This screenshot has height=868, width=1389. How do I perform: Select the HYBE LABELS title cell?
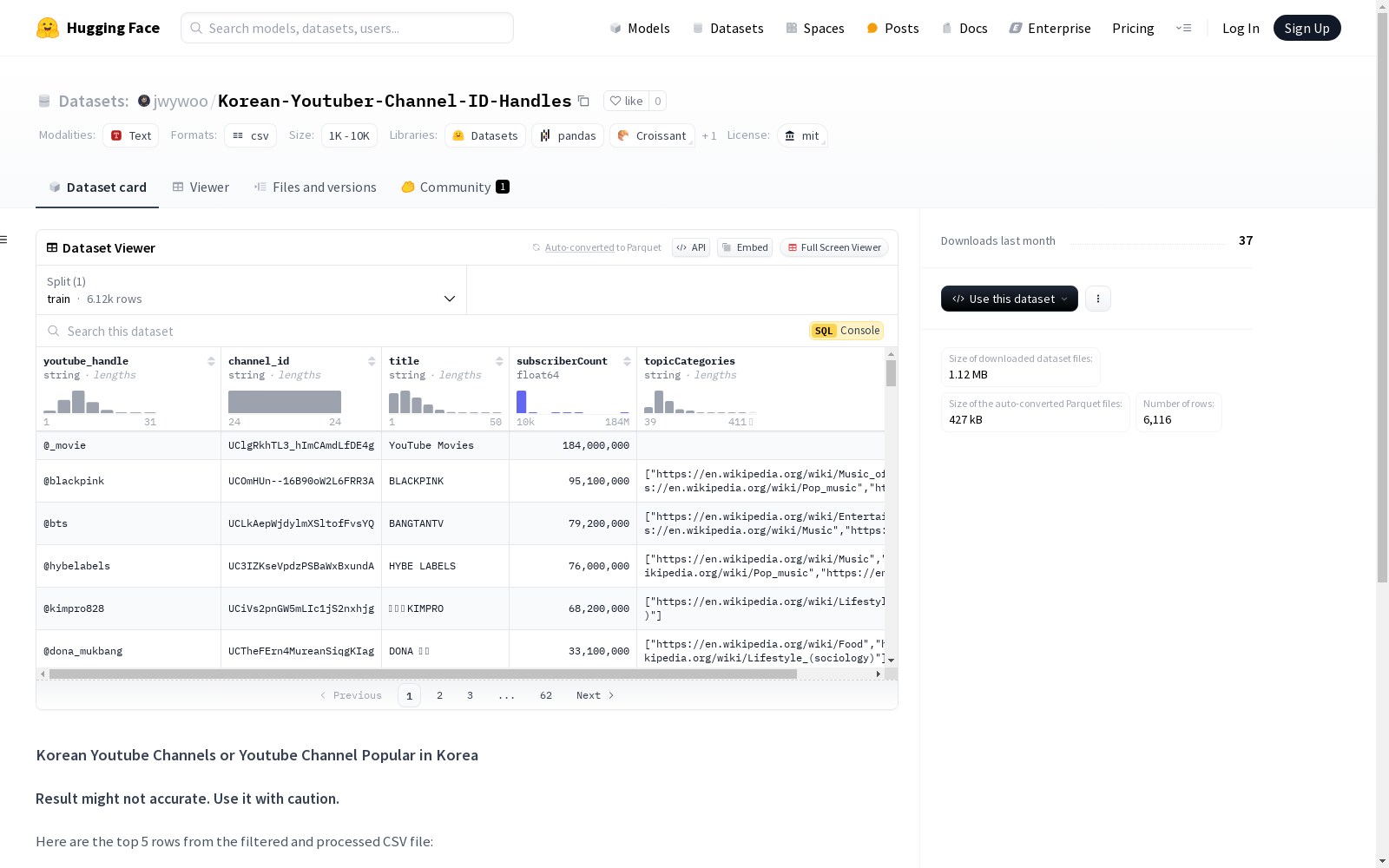click(445, 566)
